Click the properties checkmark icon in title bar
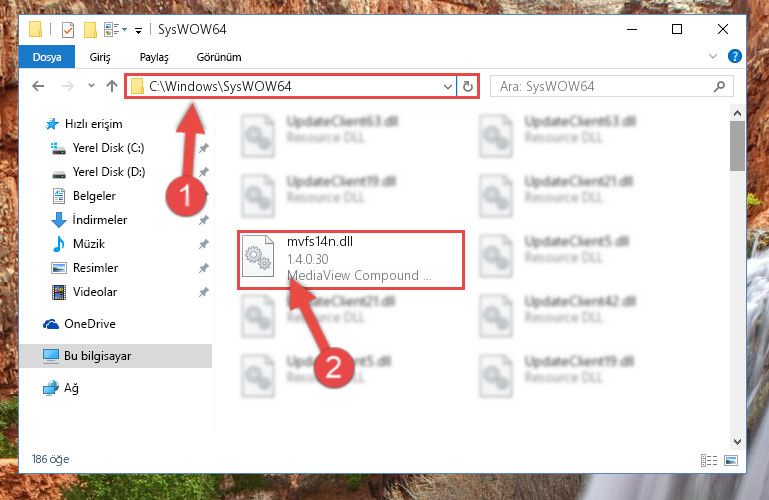 click(x=68, y=30)
